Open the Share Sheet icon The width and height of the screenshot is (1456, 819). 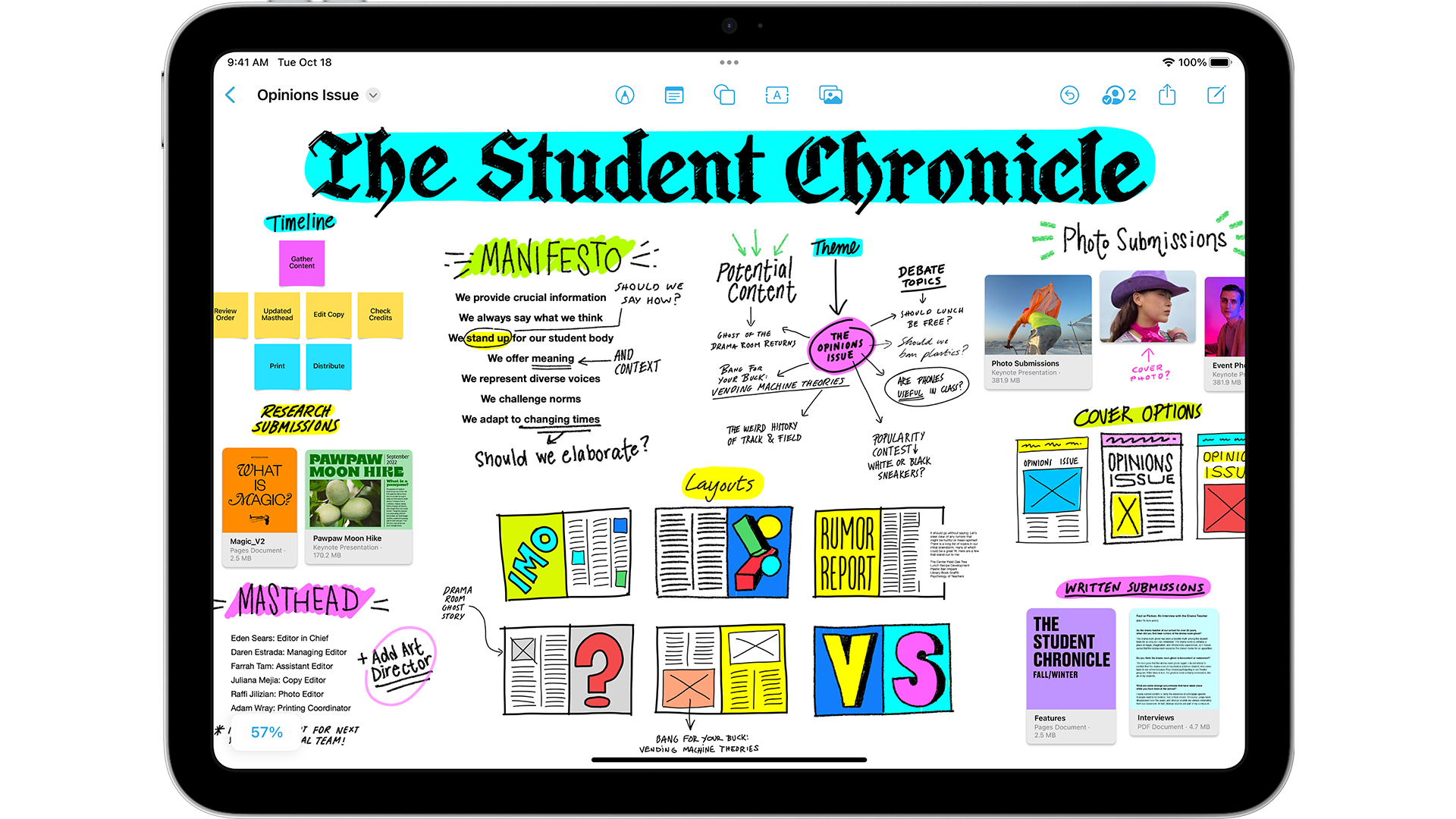(x=1168, y=95)
